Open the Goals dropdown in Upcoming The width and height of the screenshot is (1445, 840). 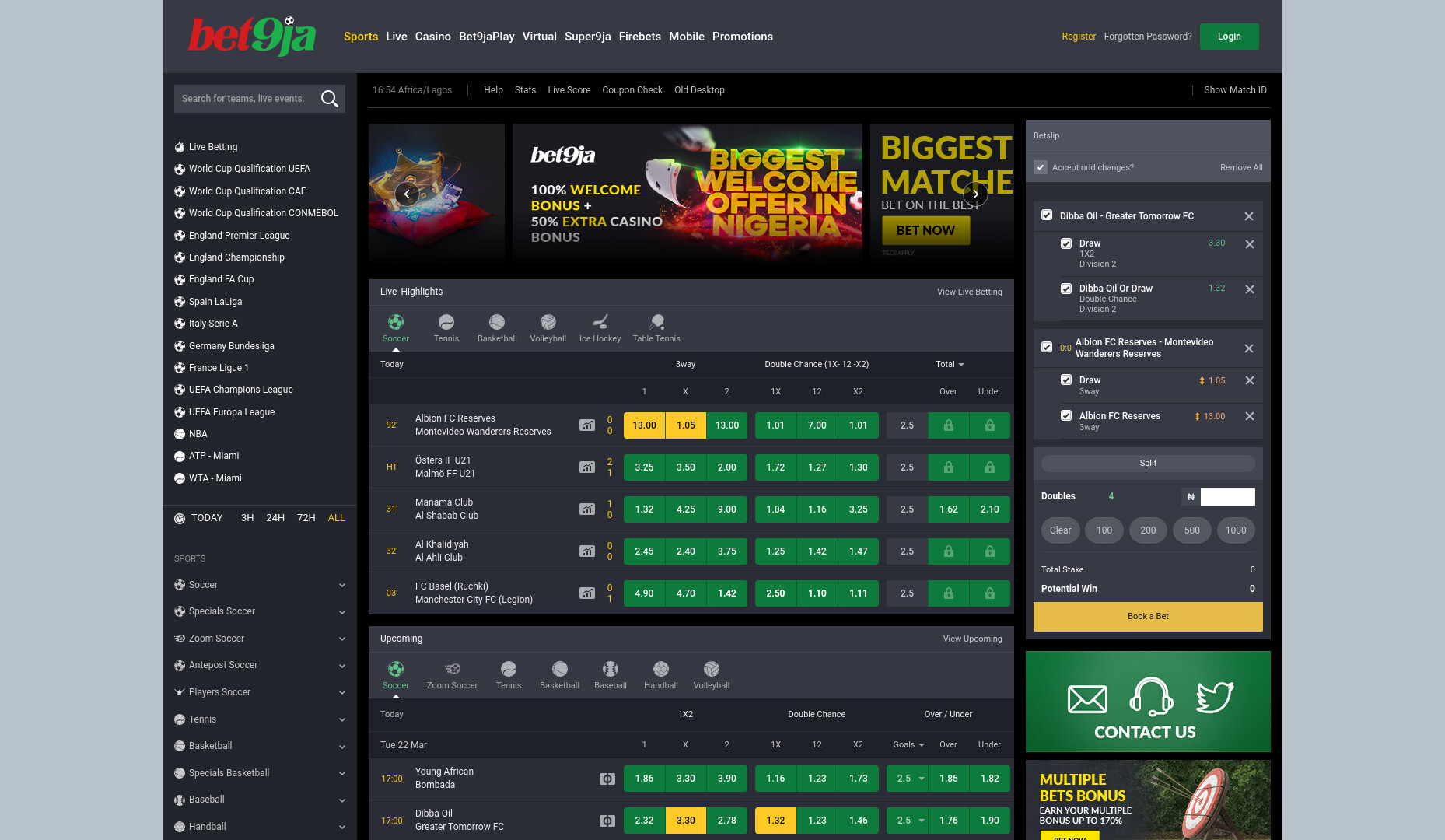908,744
